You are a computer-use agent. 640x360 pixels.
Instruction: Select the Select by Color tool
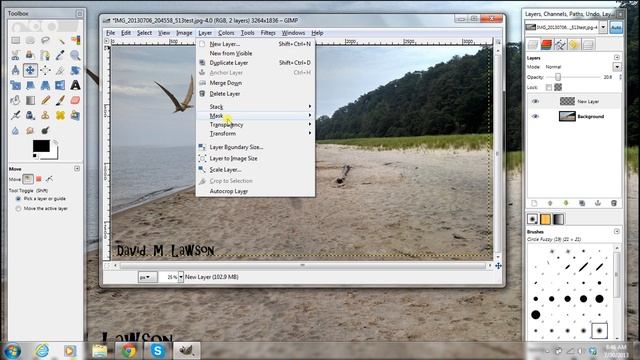coord(75,40)
